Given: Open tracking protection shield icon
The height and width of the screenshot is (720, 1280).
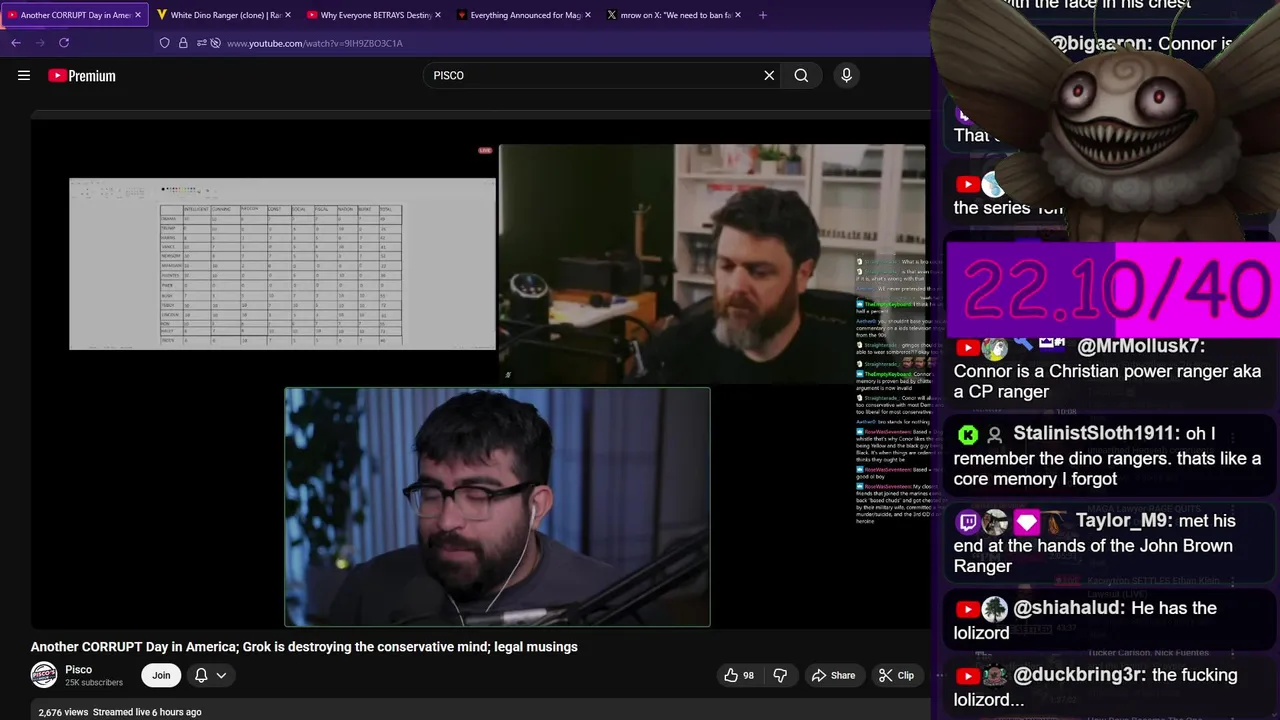Looking at the screenshot, I should coord(165,43).
